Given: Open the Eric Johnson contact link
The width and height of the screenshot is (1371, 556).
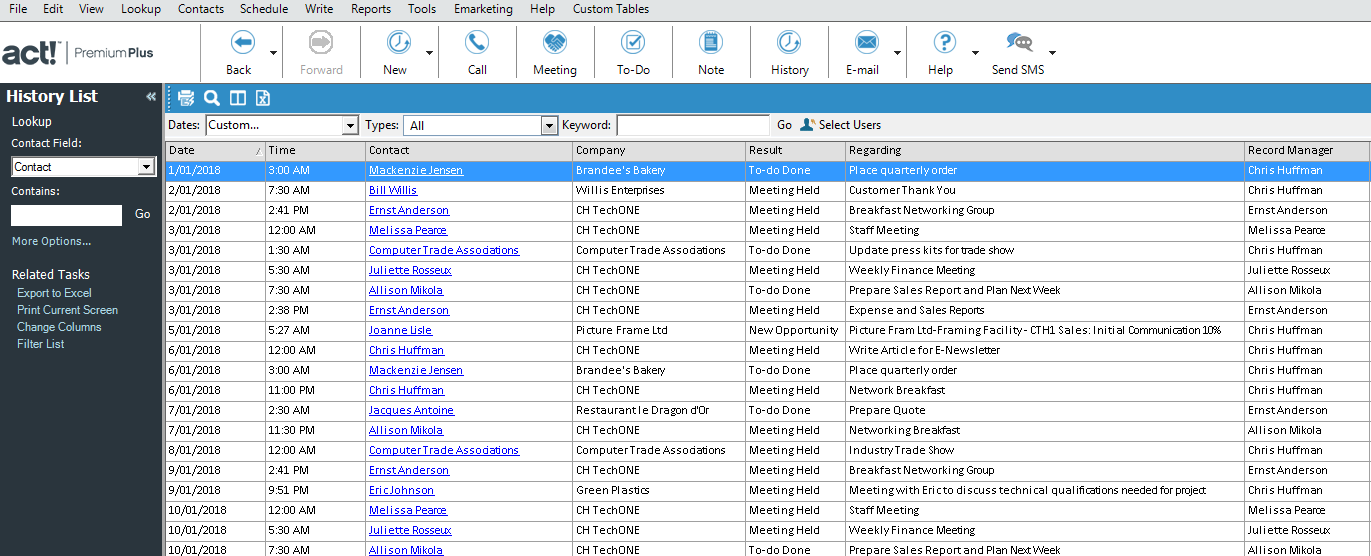Looking at the screenshot, I should tap(401, 490).
